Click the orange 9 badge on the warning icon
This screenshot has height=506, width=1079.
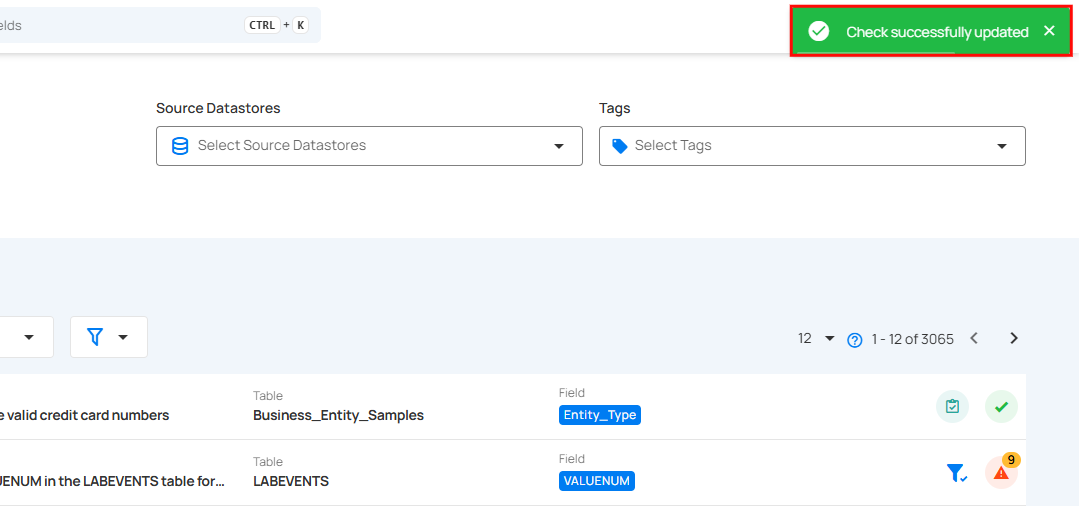(x=1011, y=459)
